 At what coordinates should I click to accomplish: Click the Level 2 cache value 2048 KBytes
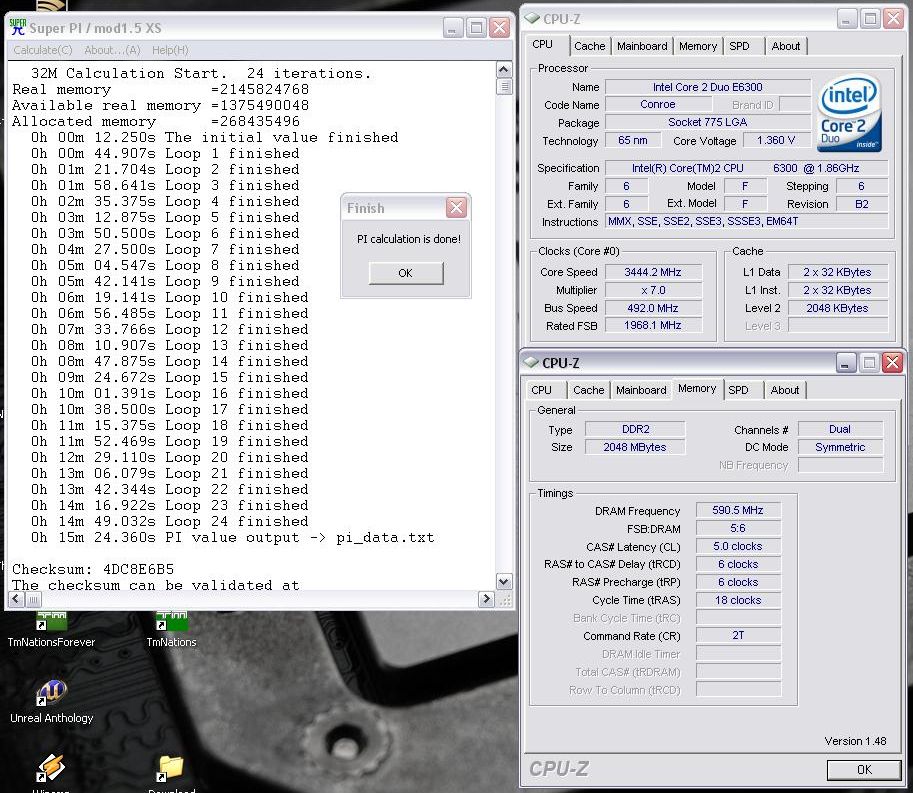pyautogui.click(x=837, y=308)
